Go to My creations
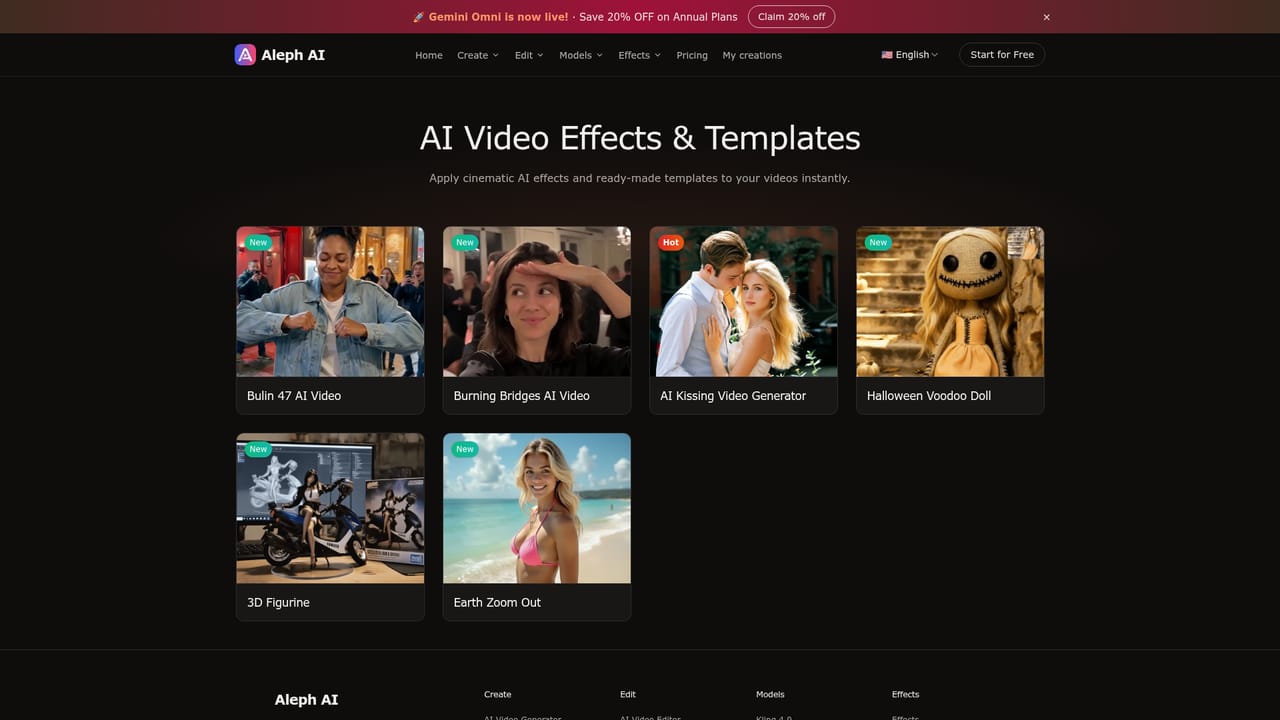Image resolution: width=1280 pixels, height=720 pixels. pos(752,55)
